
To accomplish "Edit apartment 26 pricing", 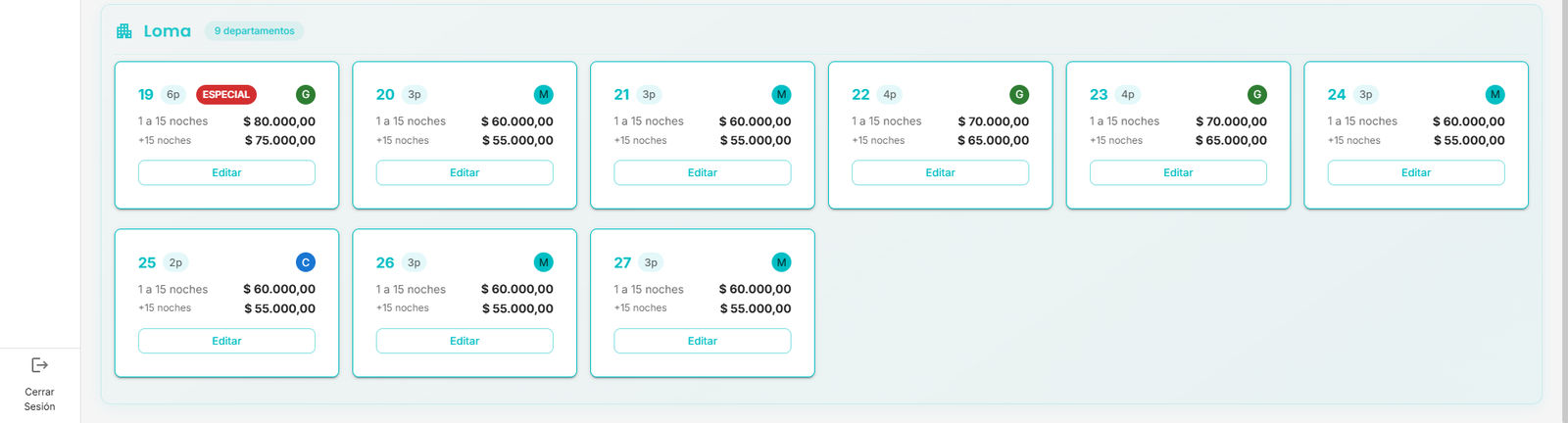I will pyautogui.click(x=465, y=341).
